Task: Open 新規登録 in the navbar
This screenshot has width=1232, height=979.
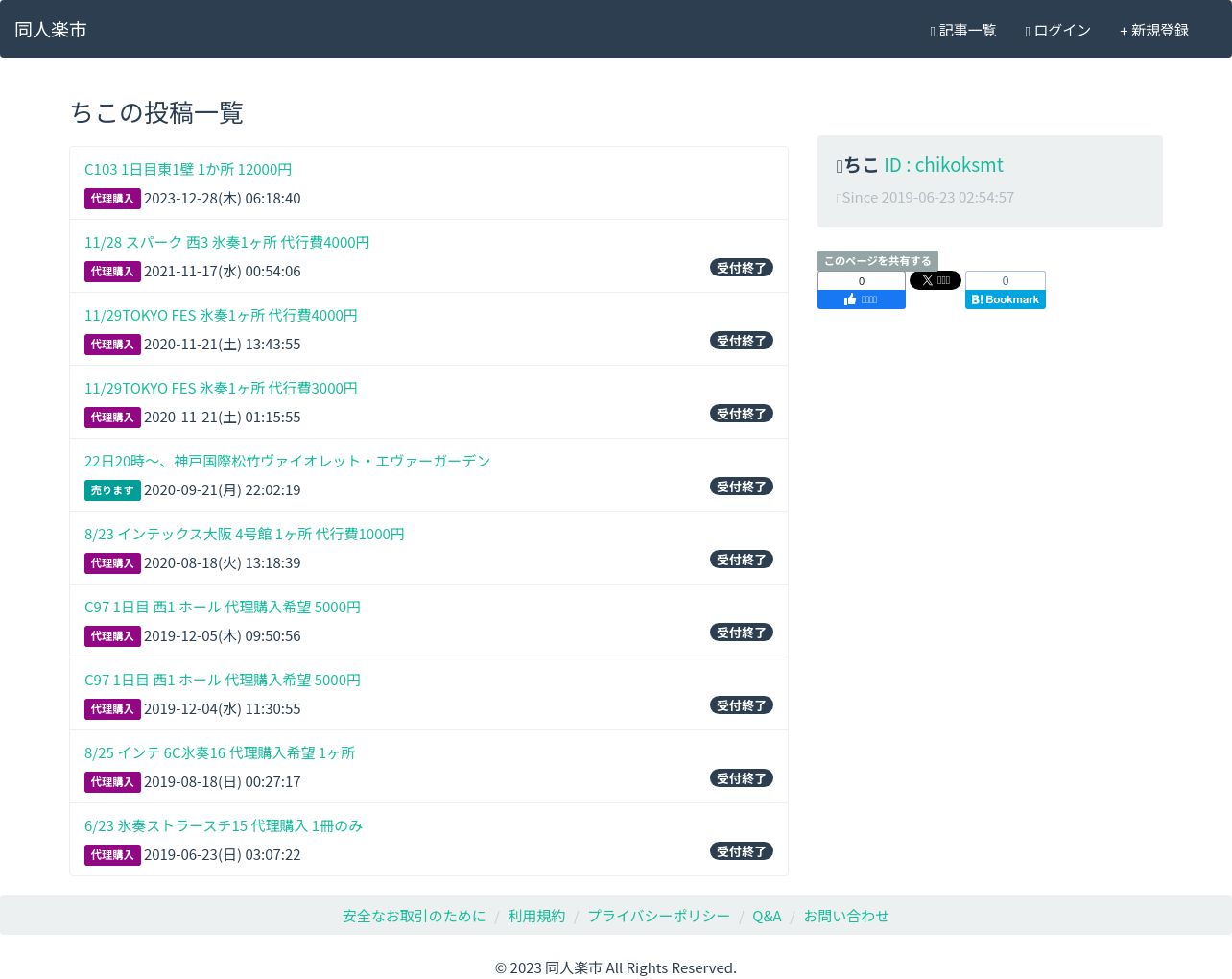Action: [1154, 31]
